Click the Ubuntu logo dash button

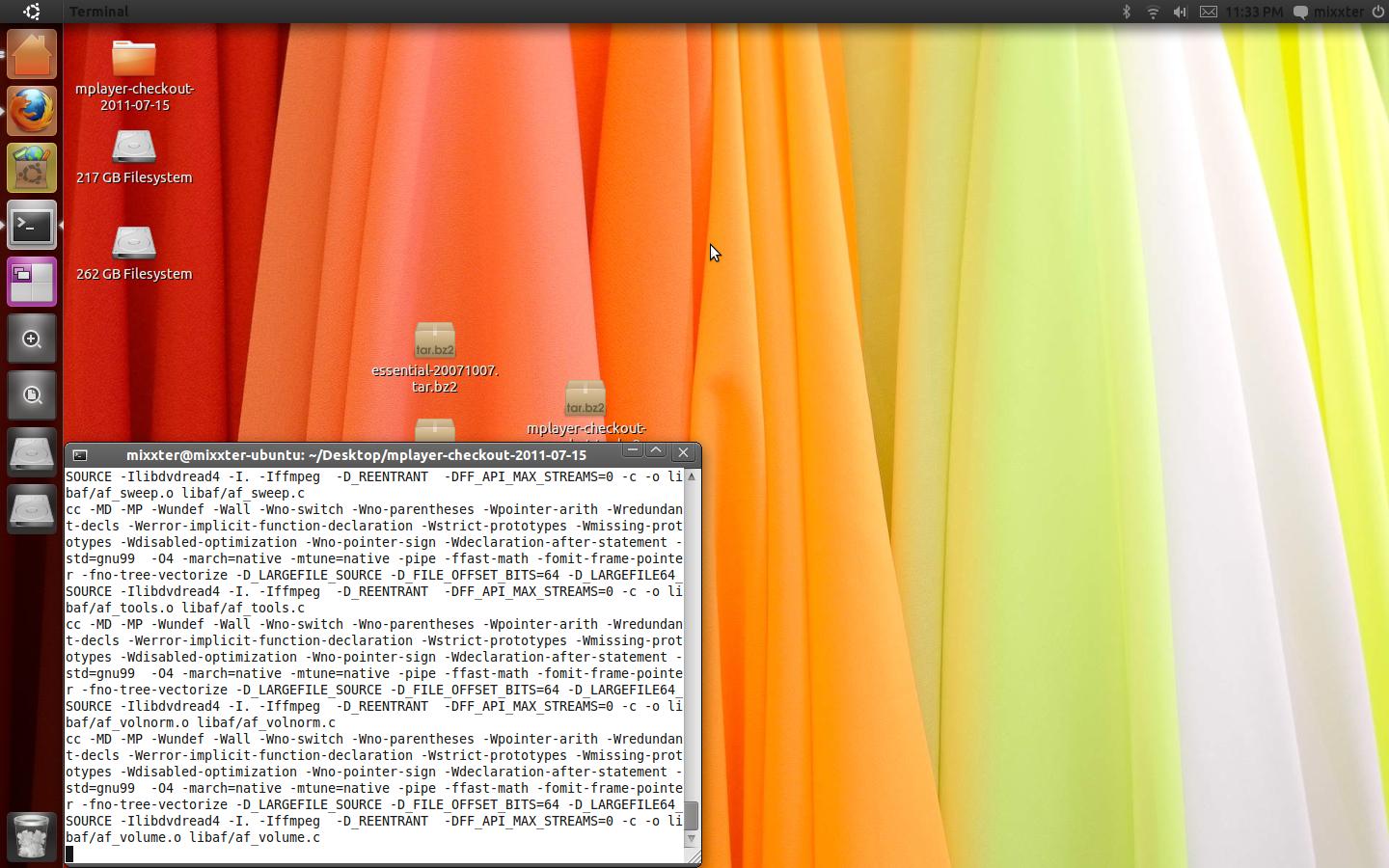(x=32, y=12)
